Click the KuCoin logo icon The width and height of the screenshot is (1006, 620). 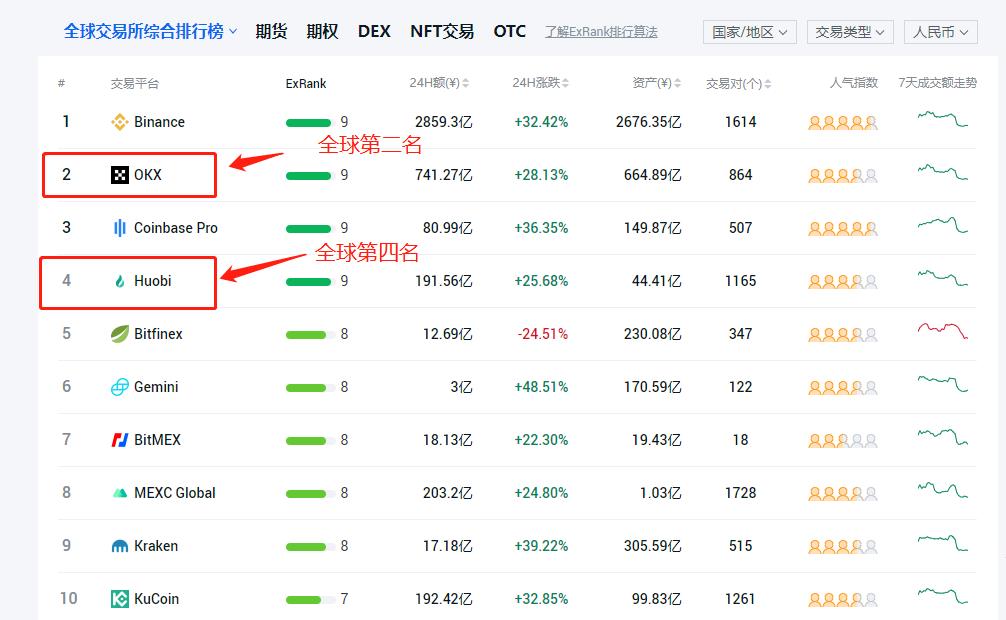120,599
